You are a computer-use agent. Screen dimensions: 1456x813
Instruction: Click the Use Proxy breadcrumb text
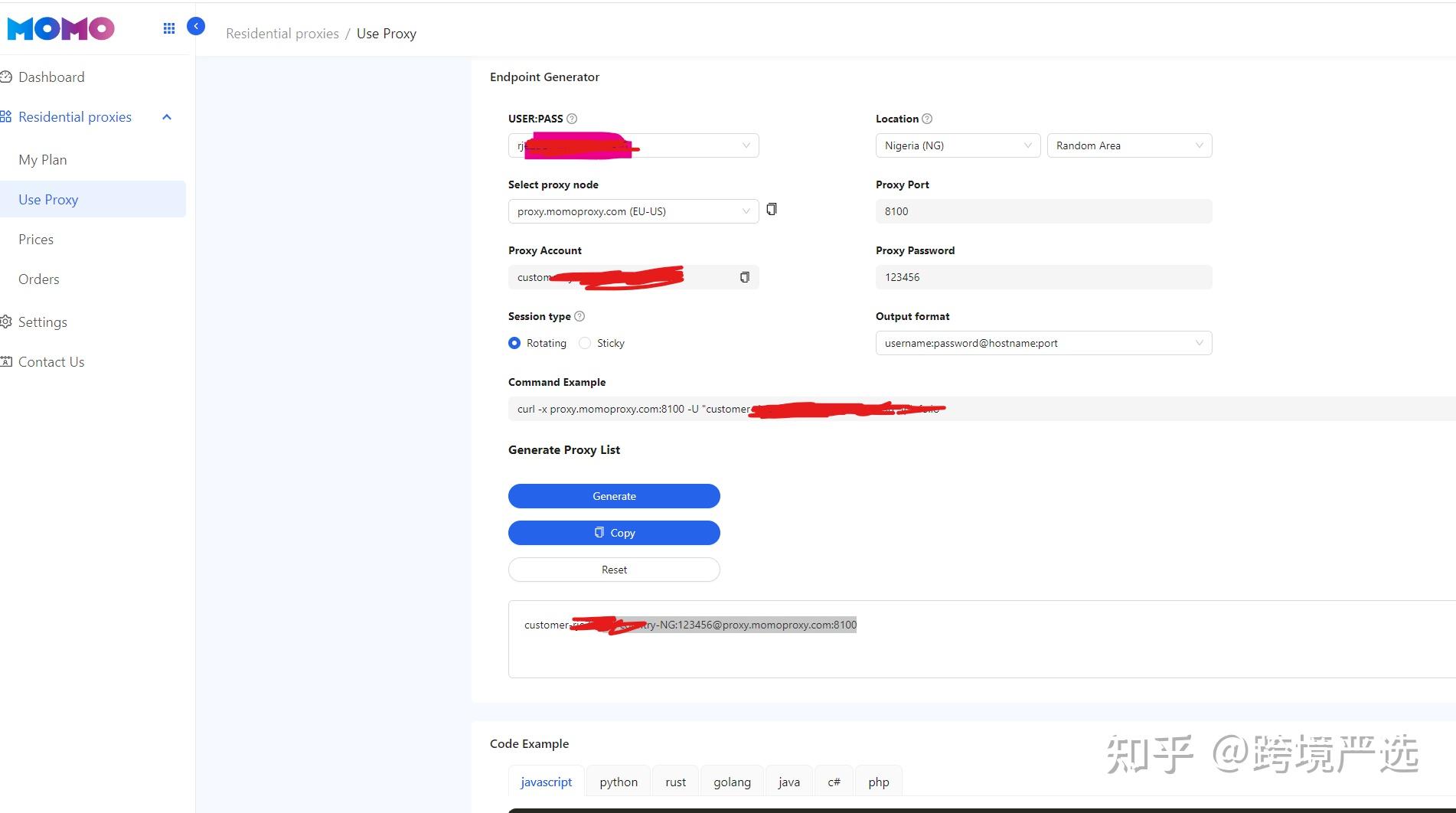point(387,34)
